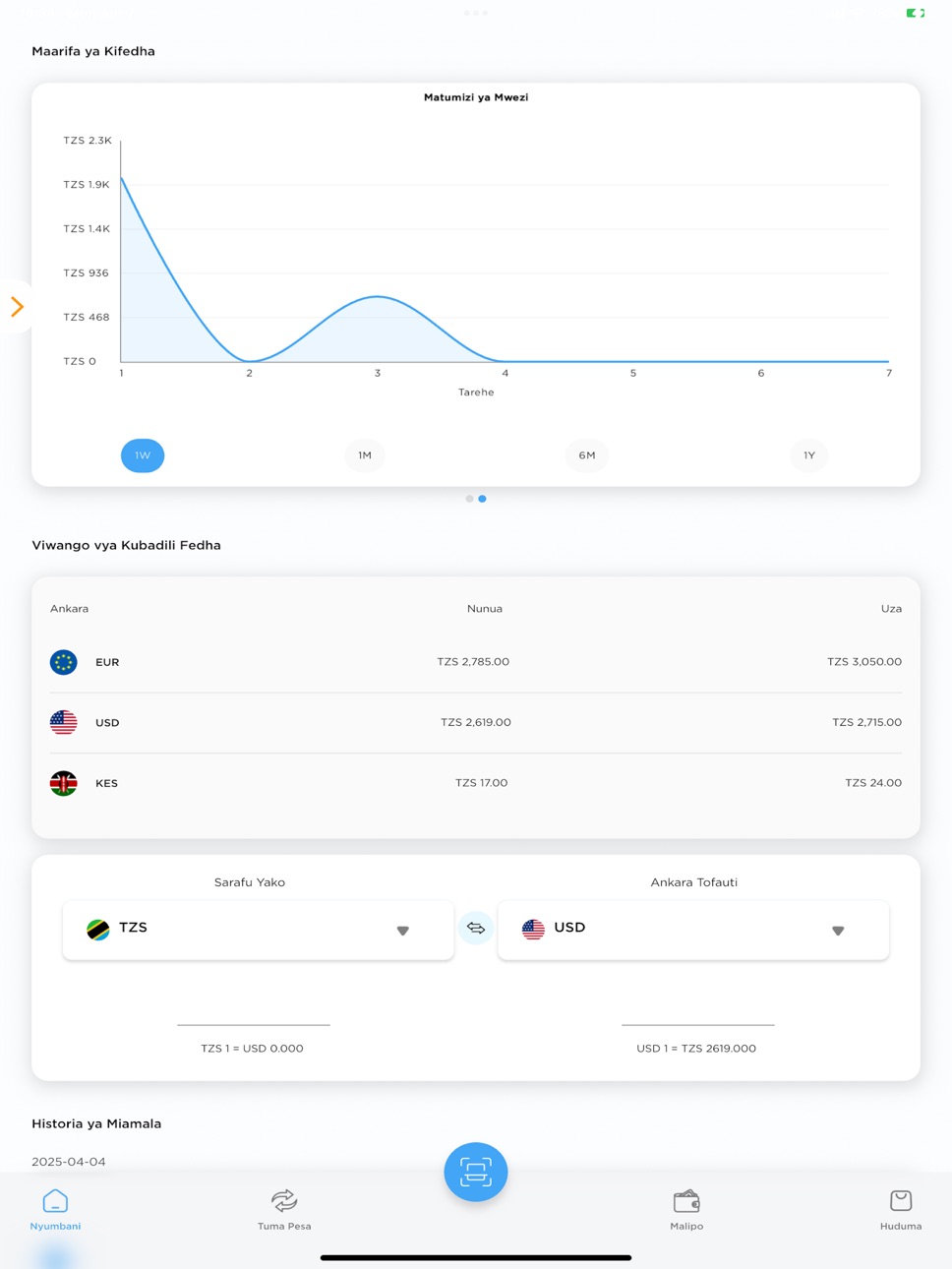Switch chart to 6M range
This screenshot has width=952, height=1269.
pyautogui.click(x=587, y=455)
